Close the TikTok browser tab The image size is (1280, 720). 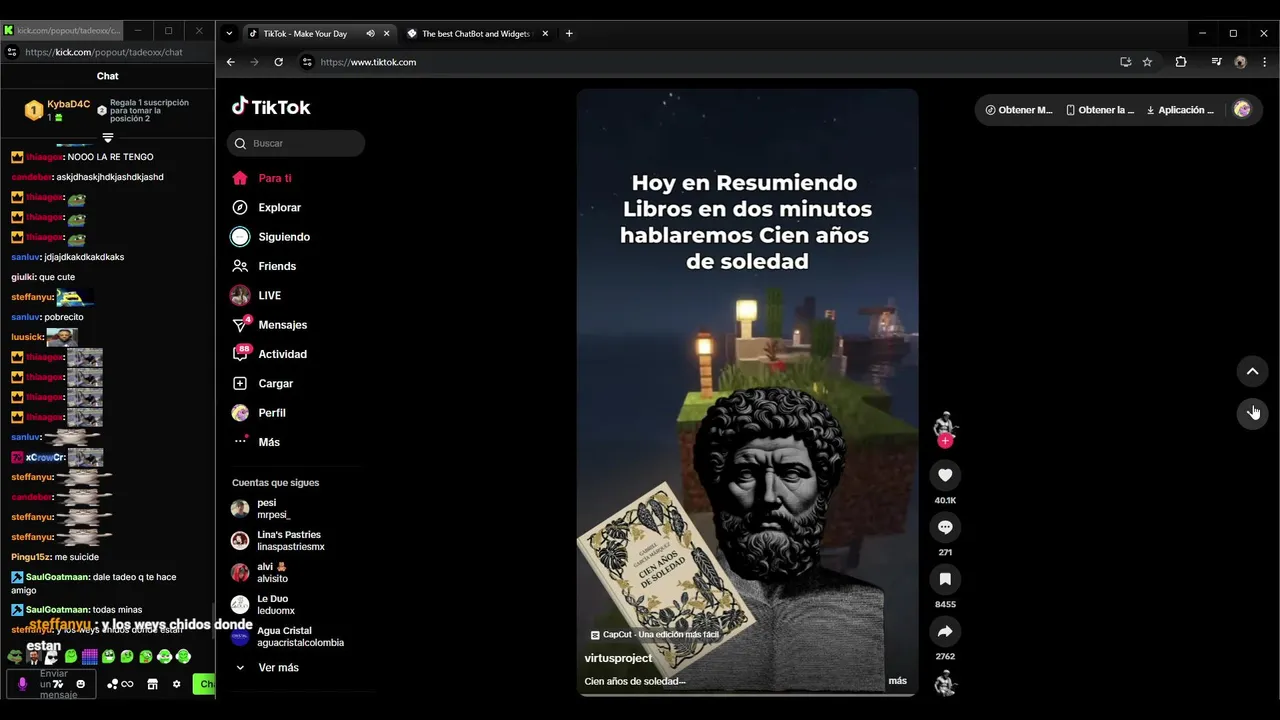point(387,33)
